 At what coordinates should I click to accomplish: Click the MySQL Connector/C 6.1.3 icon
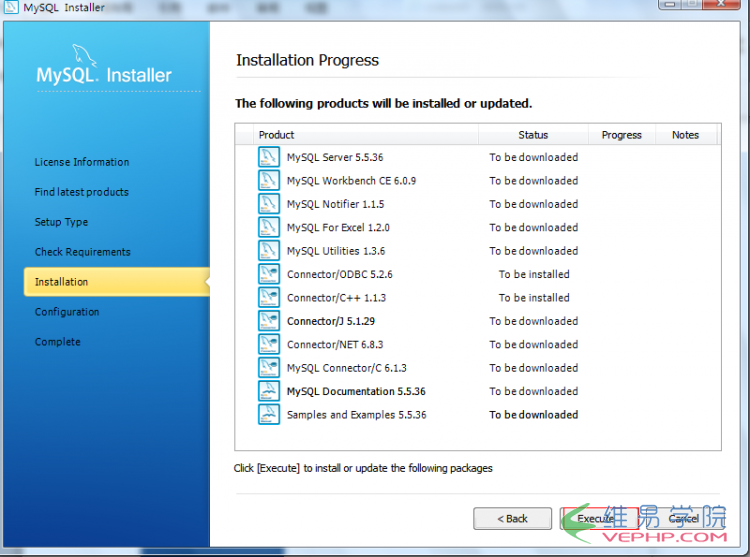(x=269, y=368)
